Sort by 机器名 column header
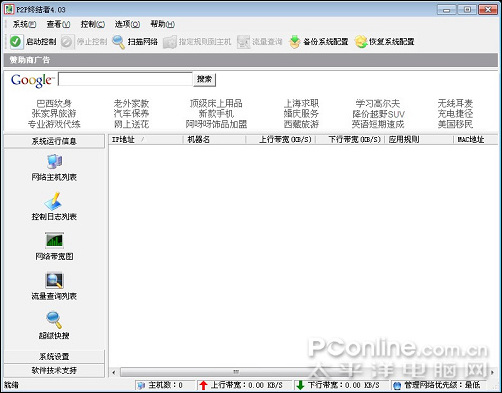Screen dimensions: 502x393 pos(214,140)
